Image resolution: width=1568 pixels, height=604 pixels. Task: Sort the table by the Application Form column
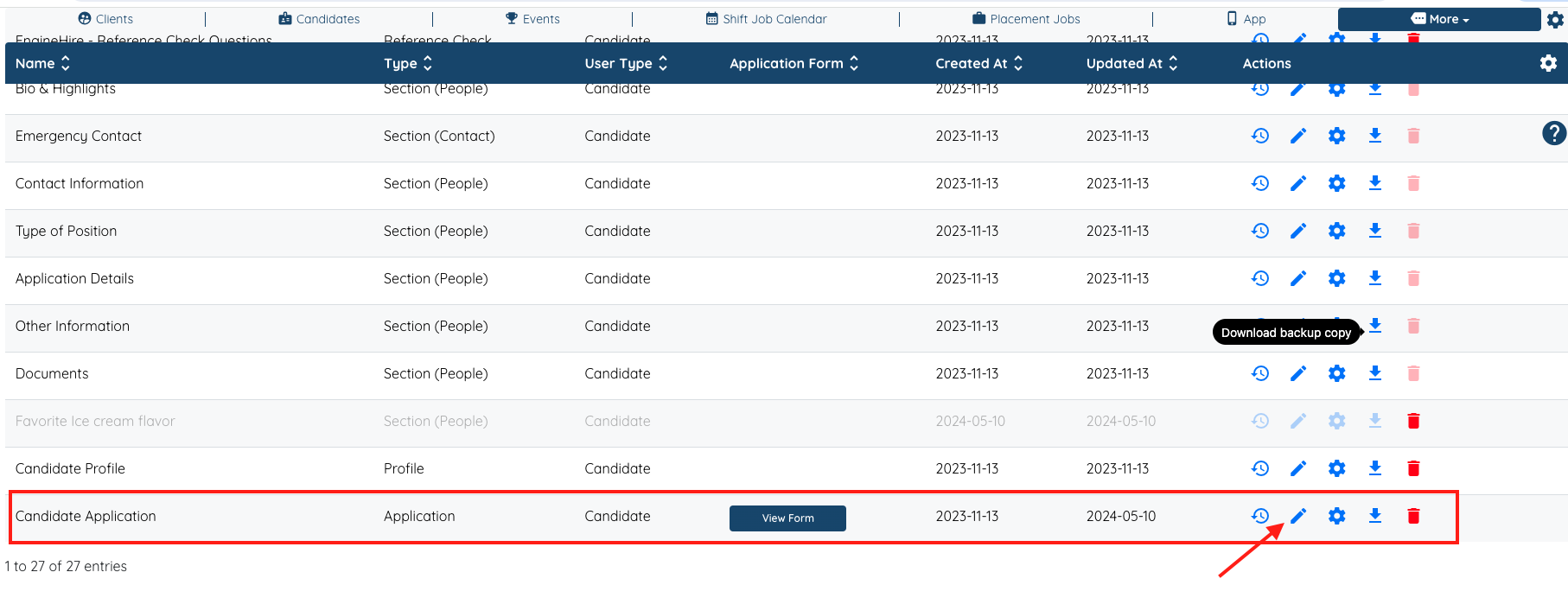click(794, 63)
